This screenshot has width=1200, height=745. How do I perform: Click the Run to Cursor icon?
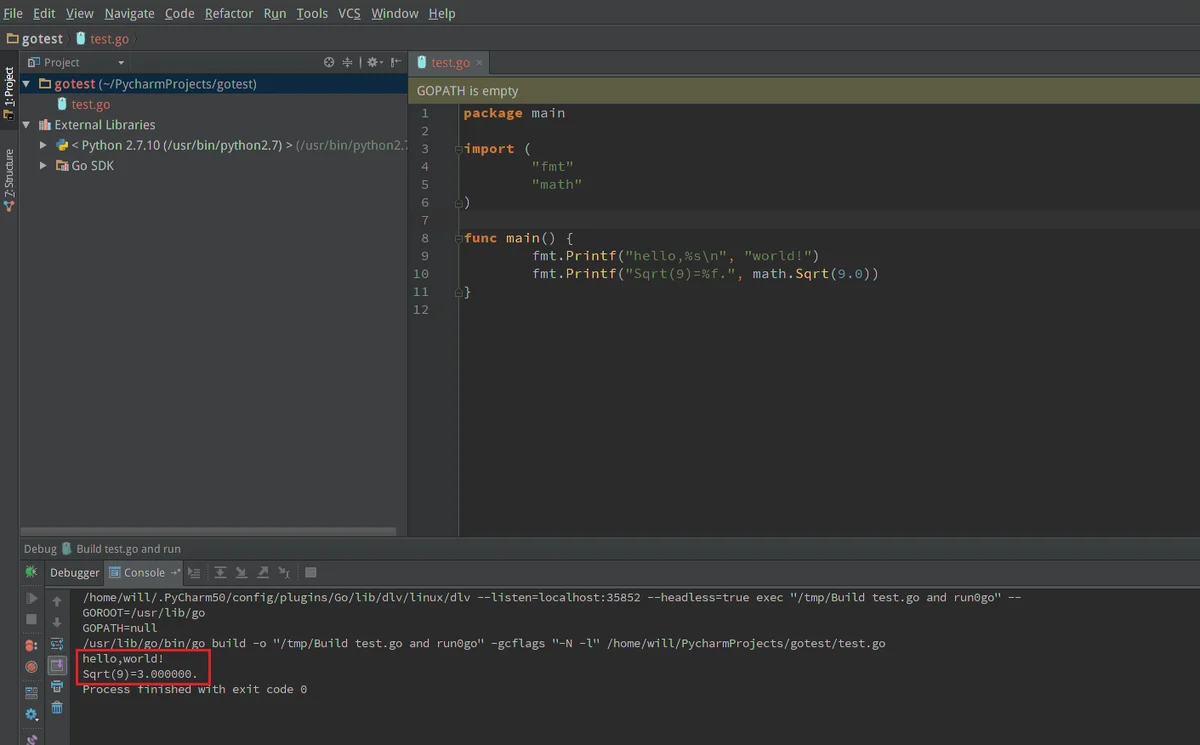pyautogui.click(x=284, y=573)
